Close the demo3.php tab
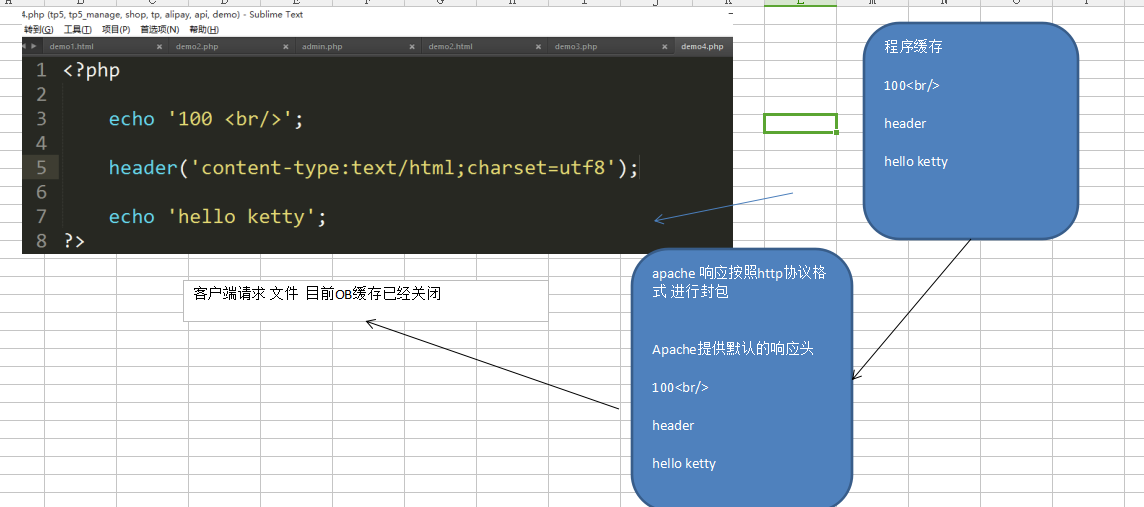This screenshot has width=1144, height=507. click(x=664, y=47)
